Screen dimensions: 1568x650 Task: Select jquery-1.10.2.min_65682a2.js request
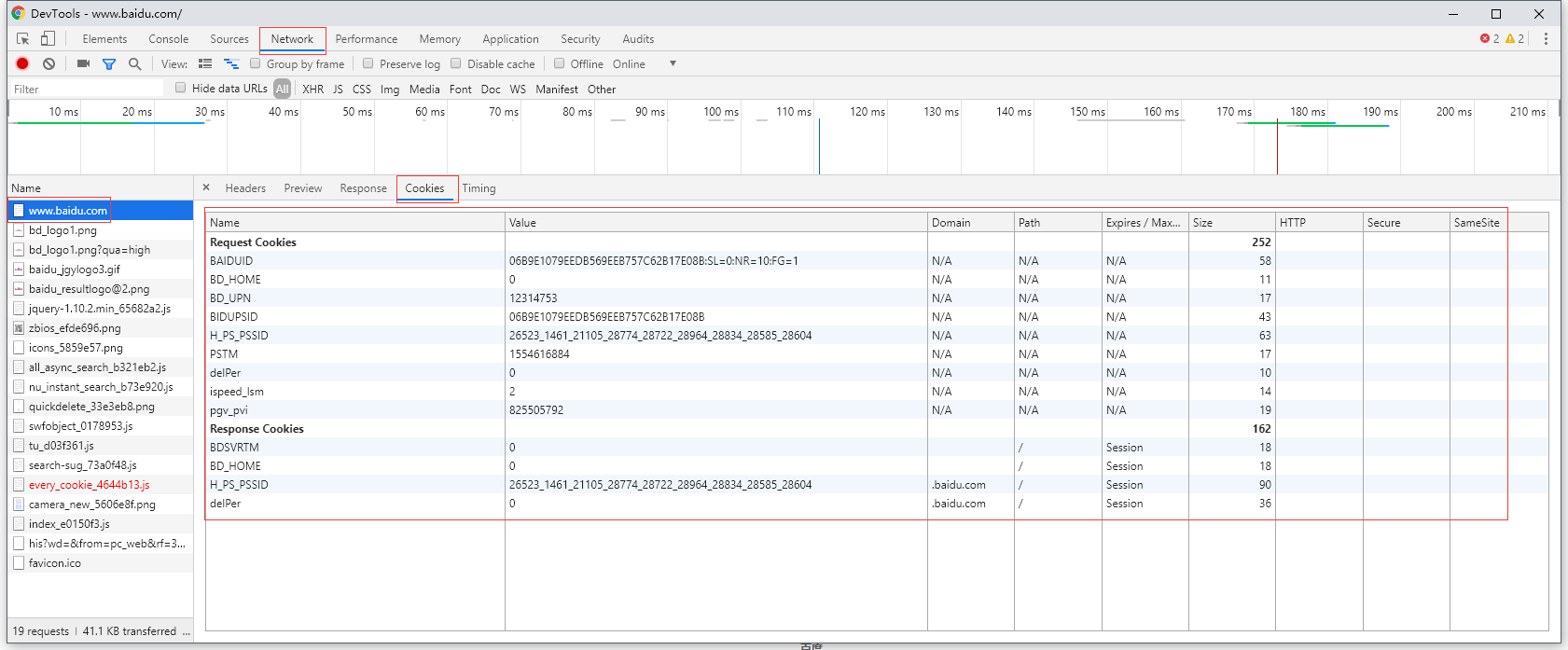pos(101,309)
